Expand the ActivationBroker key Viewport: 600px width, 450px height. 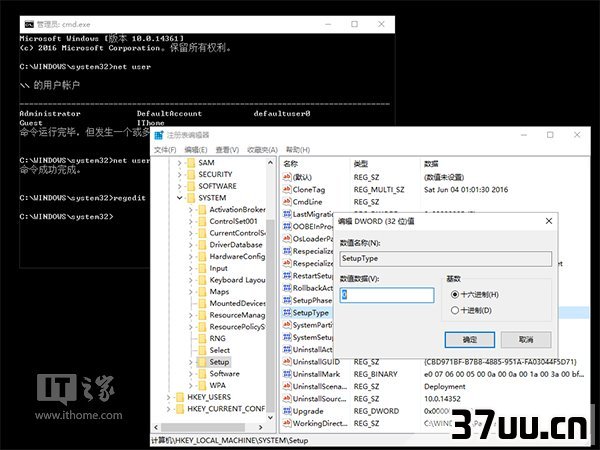[191, 210]
